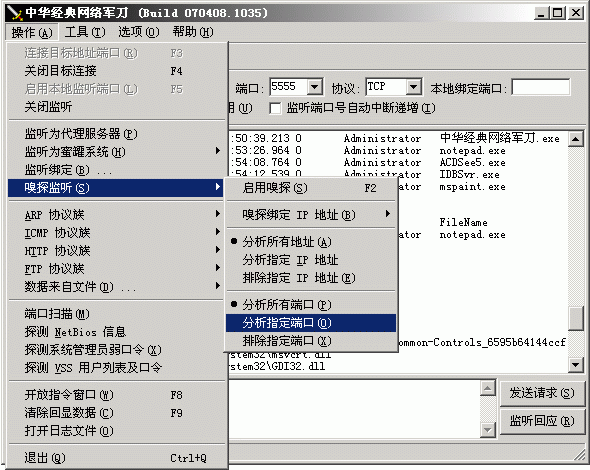Click the stem32\GDI32.dll line
Viewport: 590px width, 470px height.
(x=278, y=366)
